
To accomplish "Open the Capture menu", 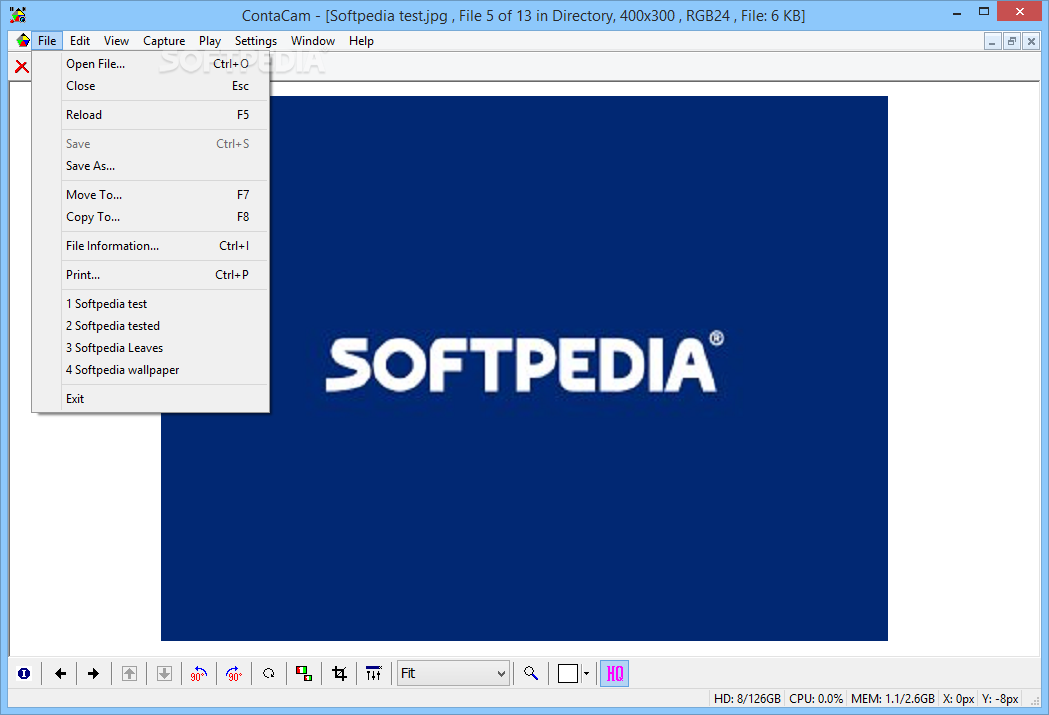I will (x=164, y=41).
